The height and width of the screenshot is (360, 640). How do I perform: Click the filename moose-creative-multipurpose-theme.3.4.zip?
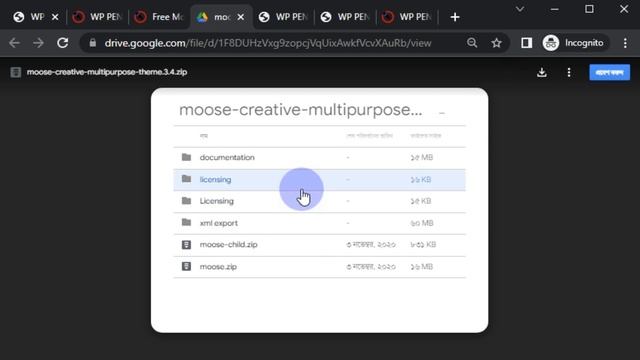pyautogui.click(x=107, y=72)
